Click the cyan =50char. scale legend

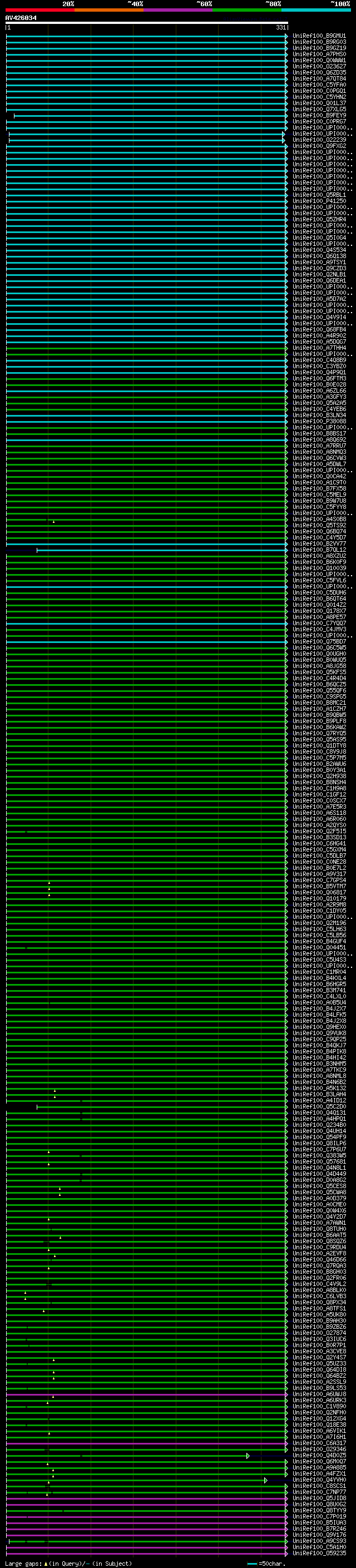265,1563
